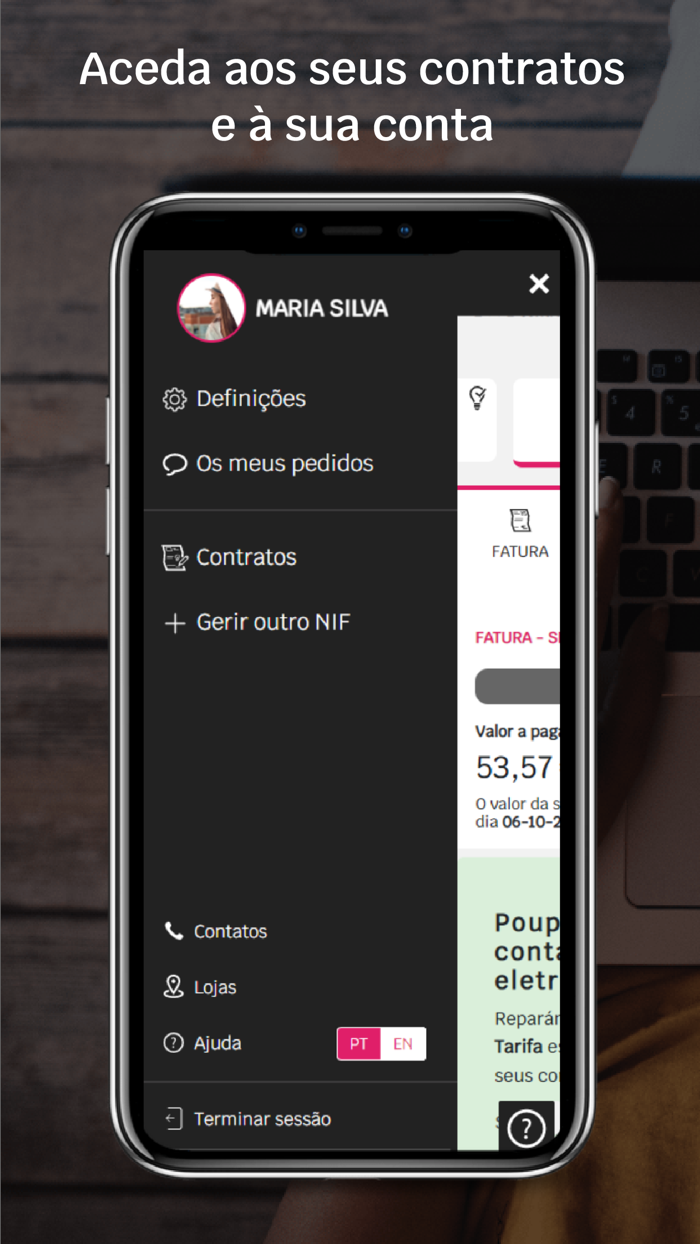Tap the phone icon beside Contatos
Image resolution: width=700 pixels, height=1244 pixels.
point(174,931)
